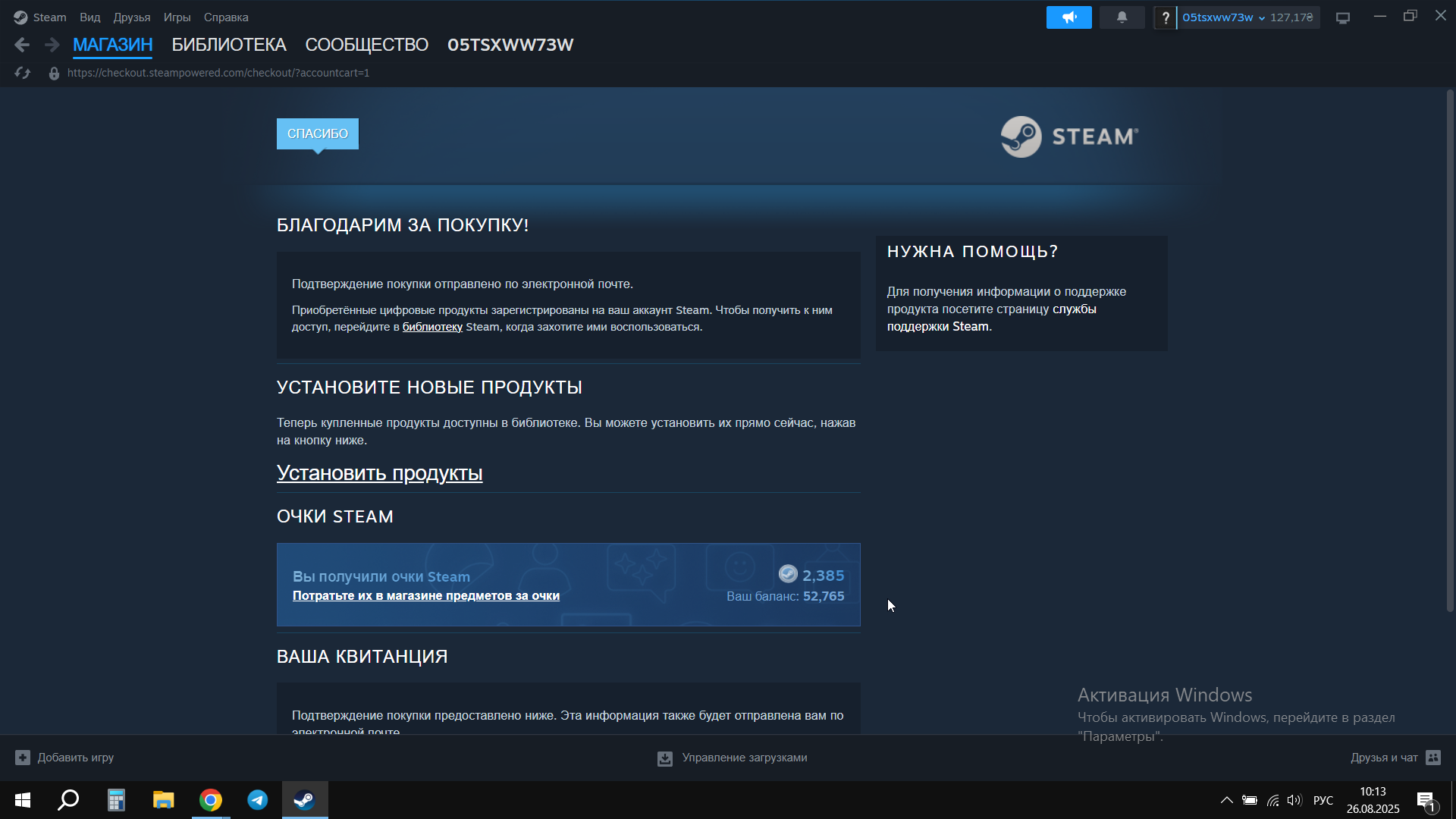The width and height of the screenshot is (1456, 819).
Task: Go to the БИБЛИОТЕКА tab
Action: click(x=229, y=45)
